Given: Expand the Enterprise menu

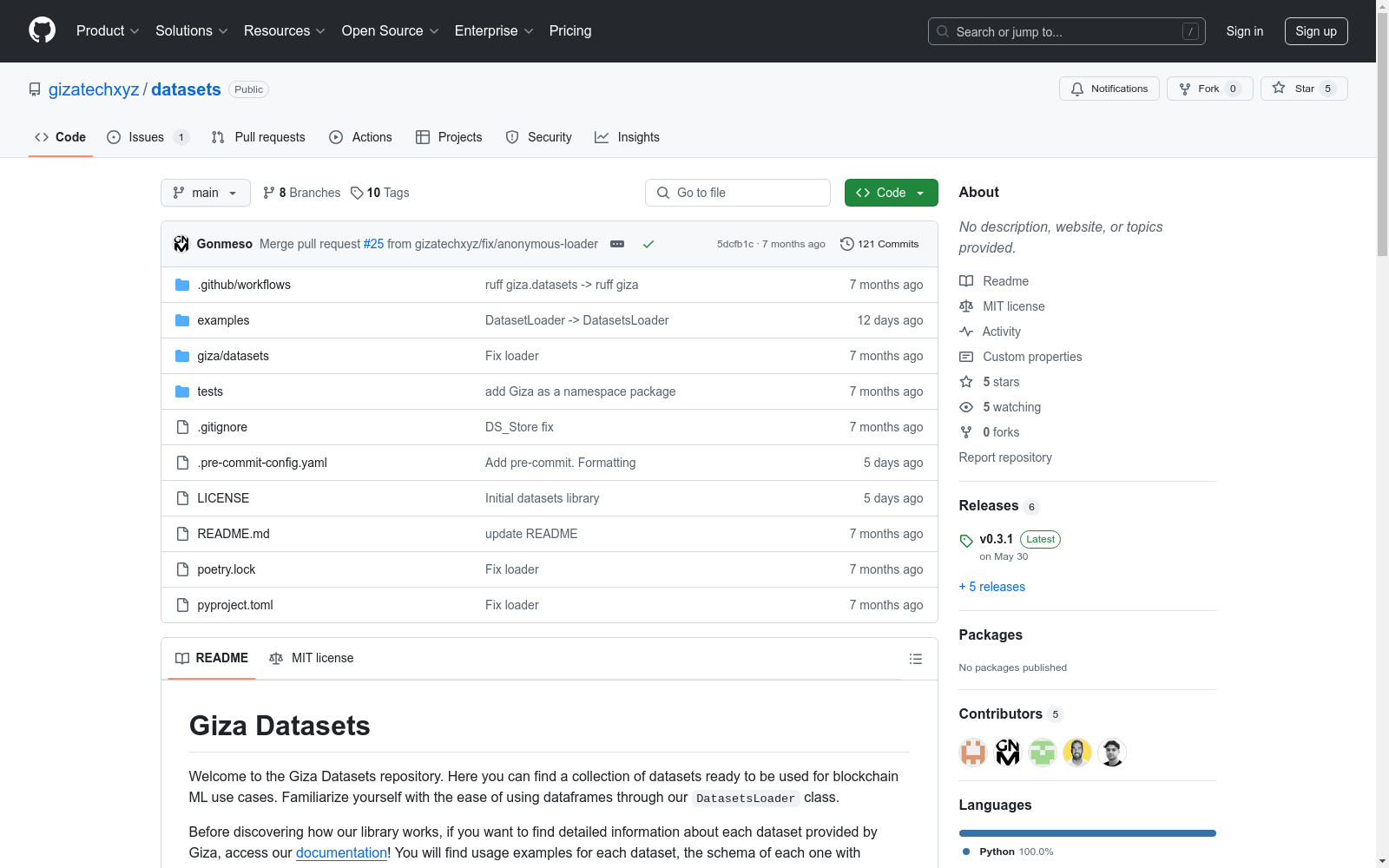Looking at the screenshot, I should click(x=494, y=30).
